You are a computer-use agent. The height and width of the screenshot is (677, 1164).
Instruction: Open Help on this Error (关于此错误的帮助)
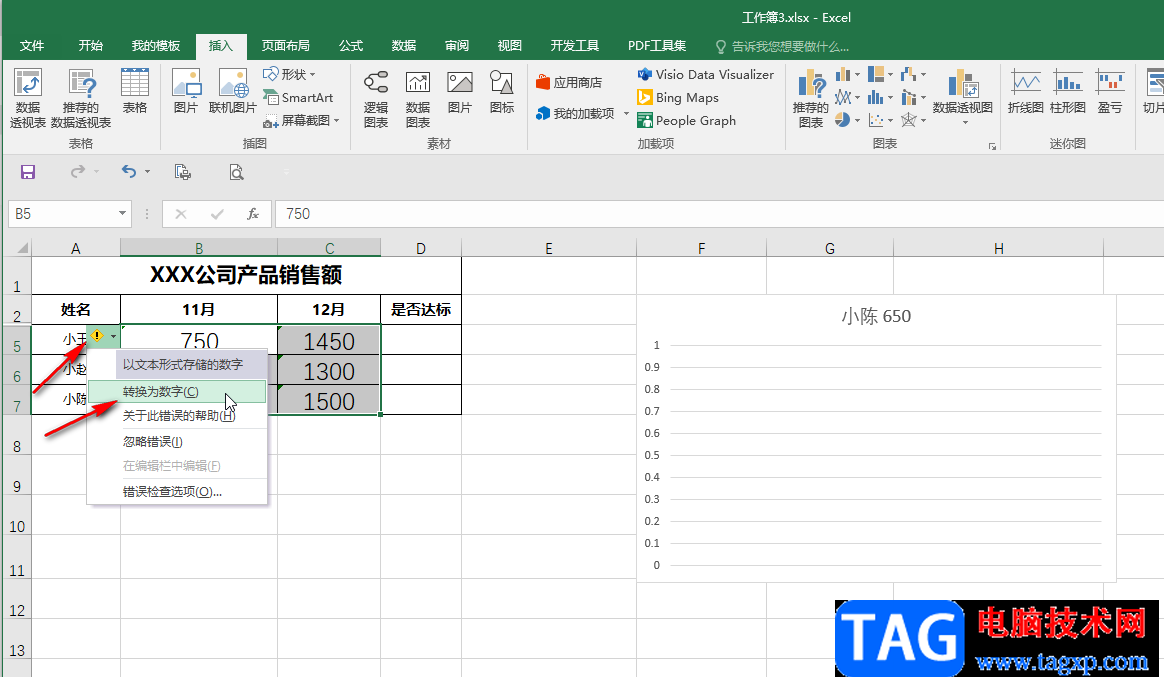click(x=177, y=416)
